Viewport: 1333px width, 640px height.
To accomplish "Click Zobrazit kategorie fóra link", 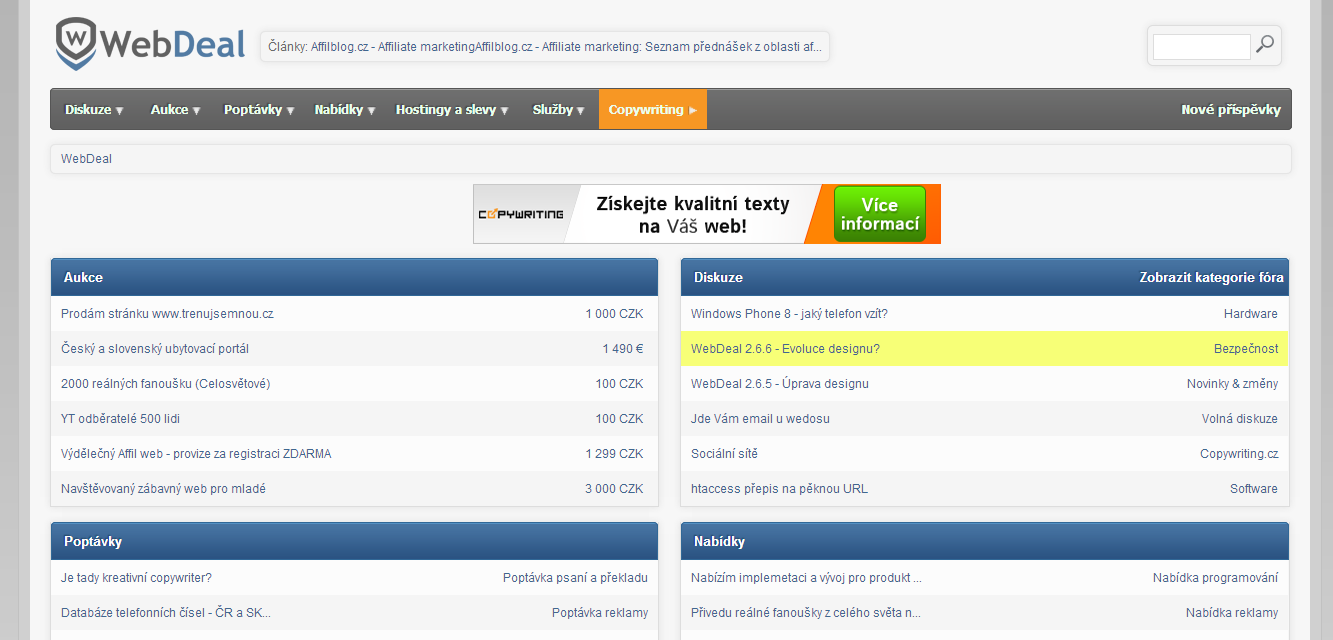I will (1211, 277).
